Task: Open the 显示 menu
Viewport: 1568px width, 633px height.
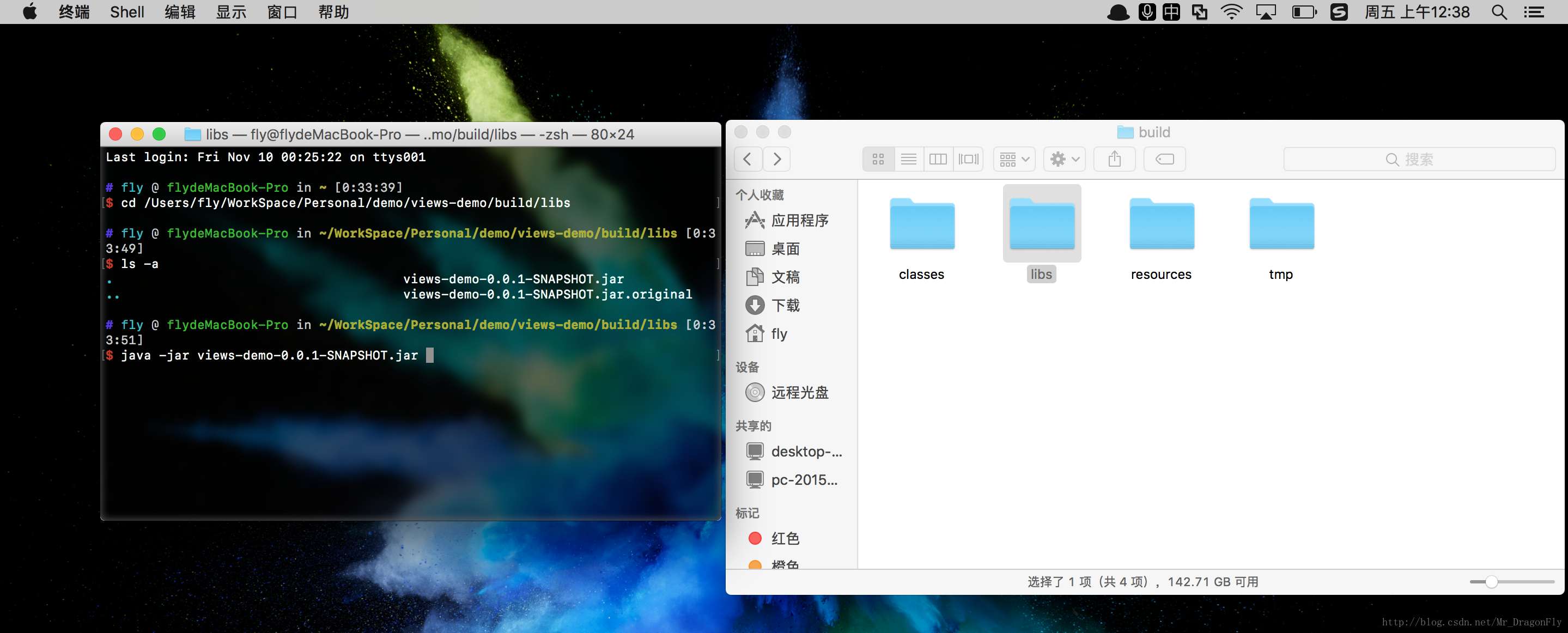Action: tap(230, 12)
